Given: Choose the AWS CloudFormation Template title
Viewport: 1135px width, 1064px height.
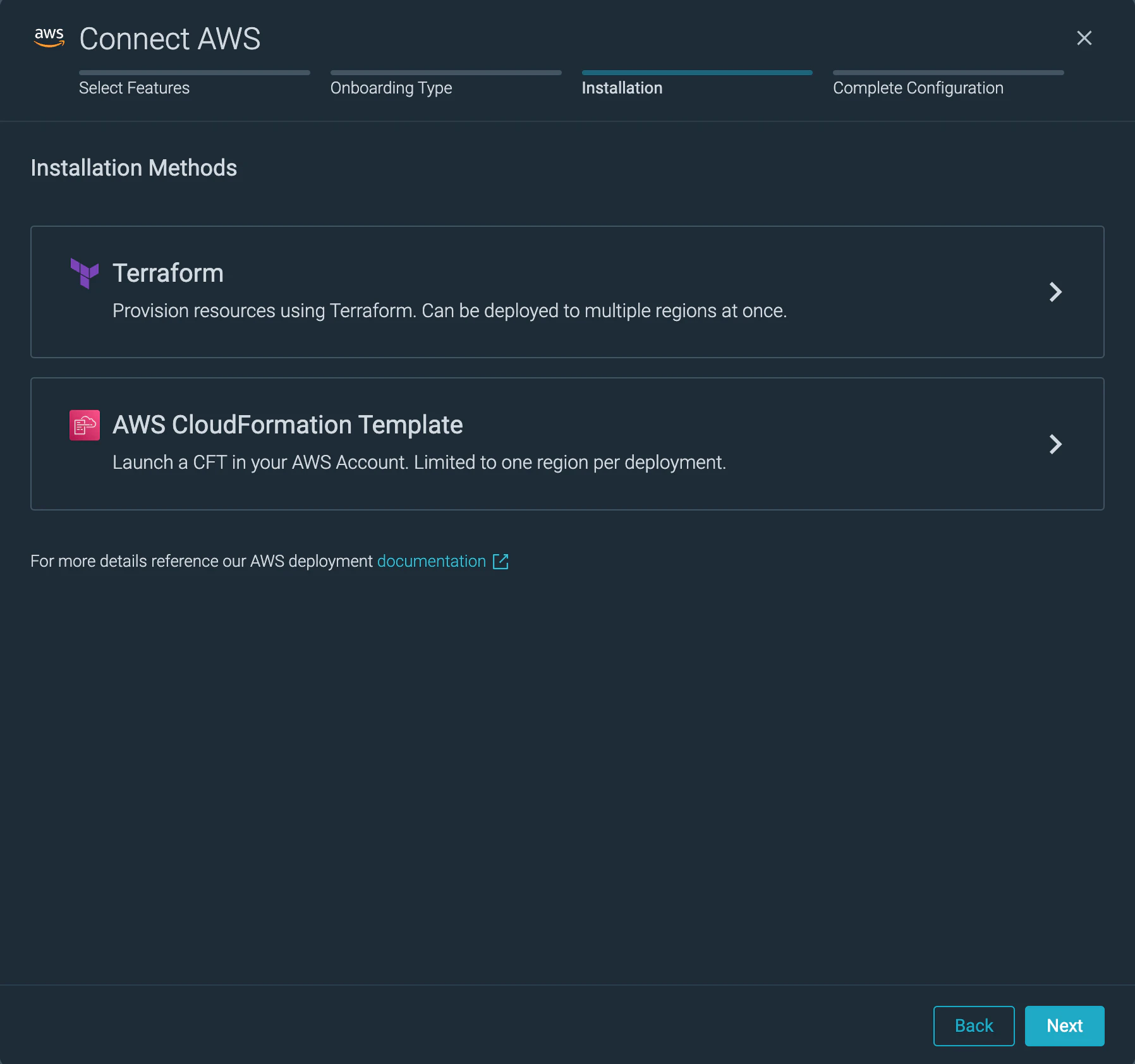Looking at the screenshot, I should (x=288, y=425).
